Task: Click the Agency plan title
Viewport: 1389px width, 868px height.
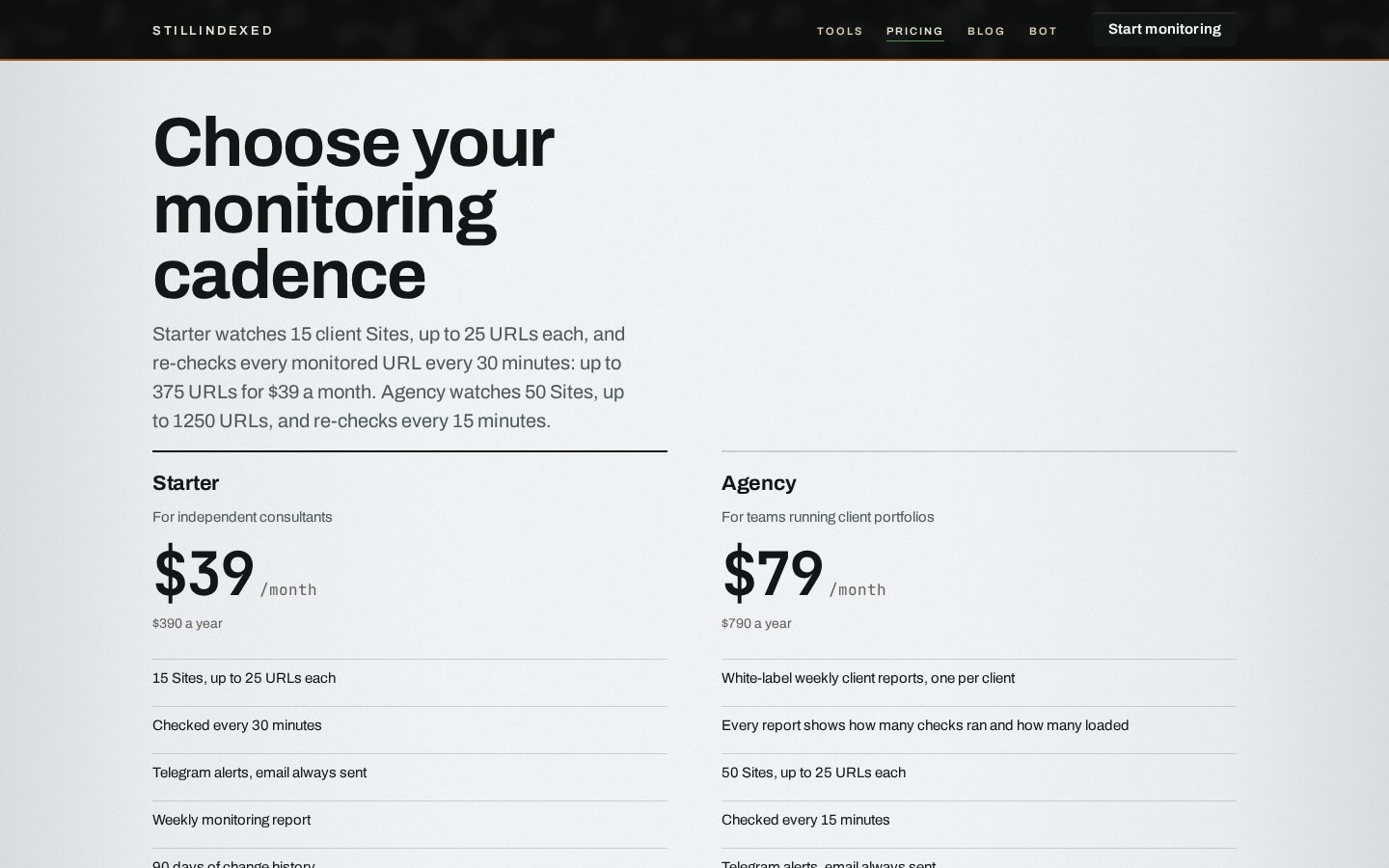Action: coord(758,483)
